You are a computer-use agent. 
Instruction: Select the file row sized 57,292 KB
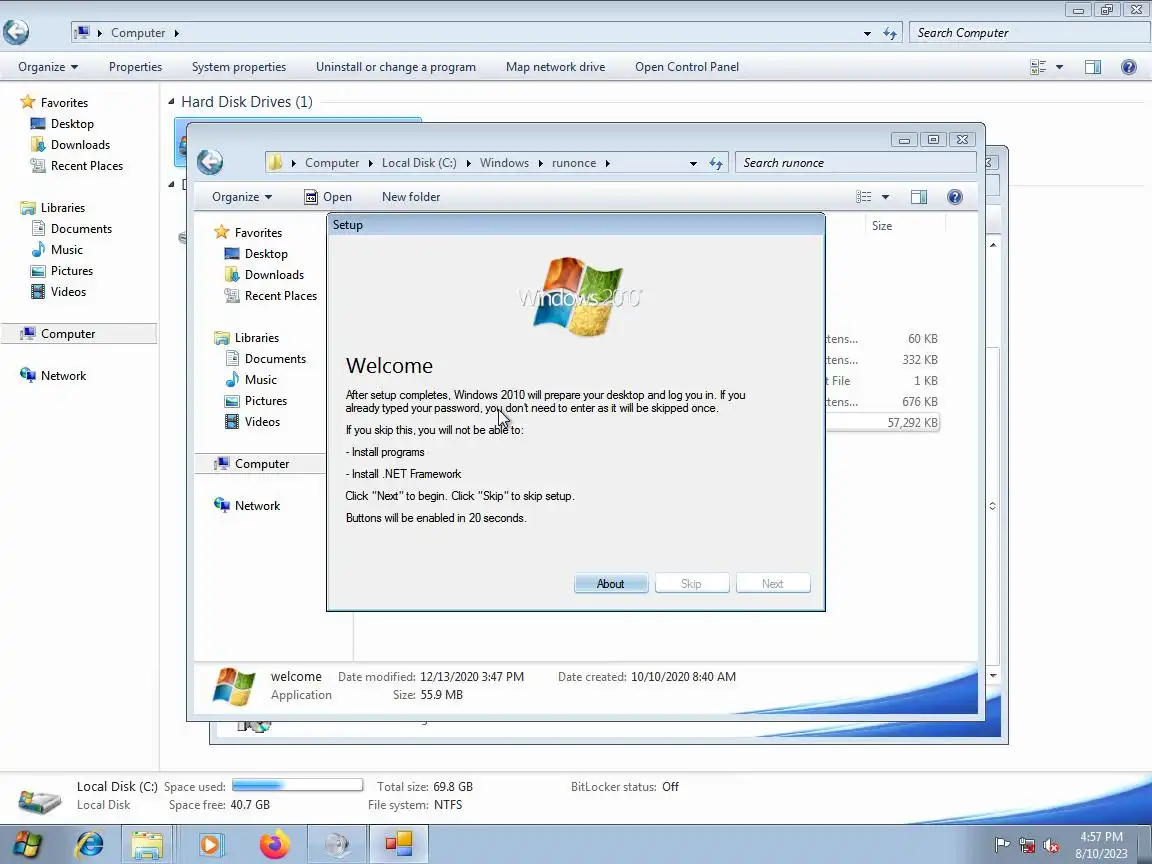[x=883, y=422]
